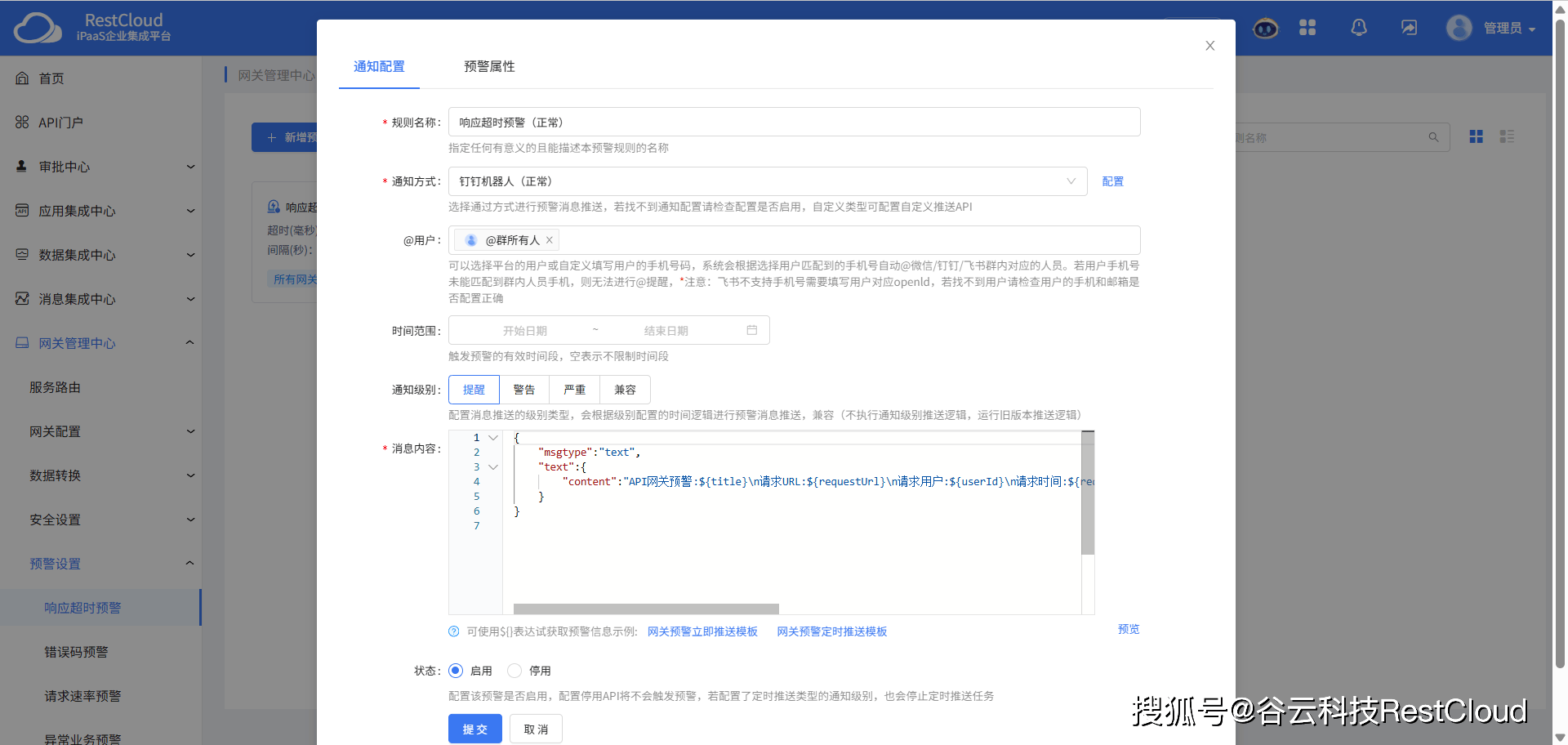Viewport: 1568px width, 745px height.
Task: Click the share/export icon in top bar
Action: click(x=1408, y=27)
